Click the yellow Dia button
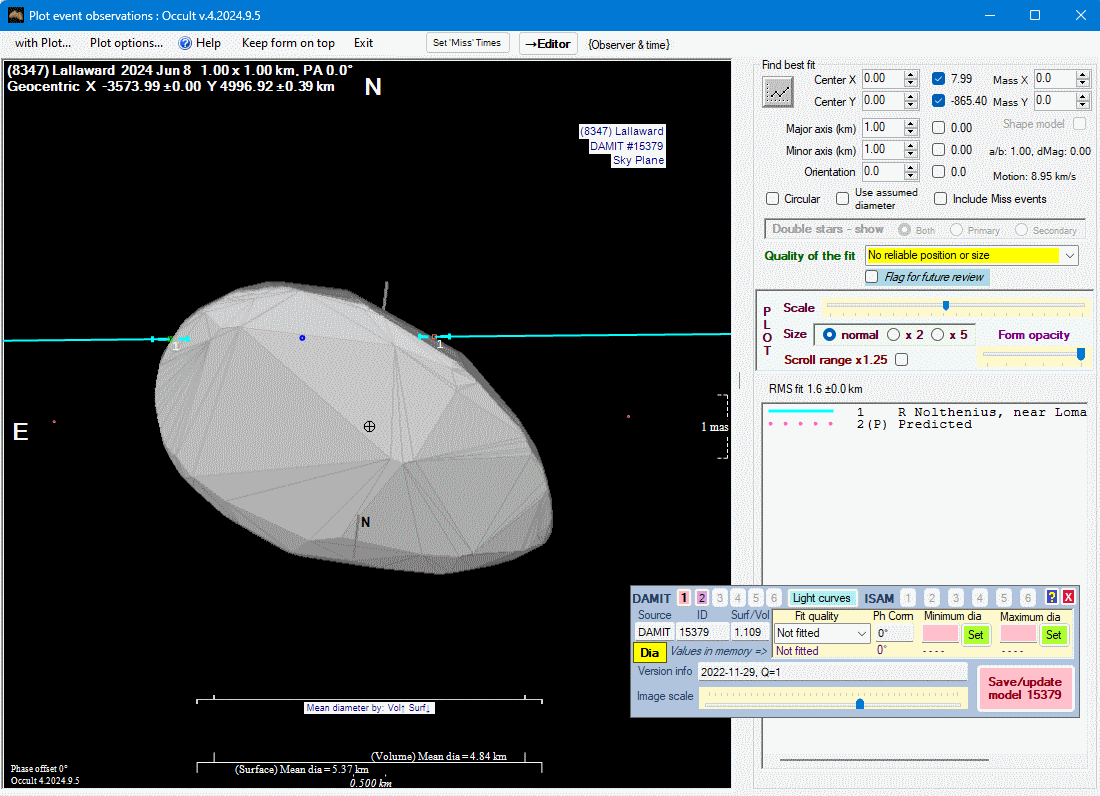Image resolution: width=1100 pixels, height=796 pixels. tap(650, 652)
